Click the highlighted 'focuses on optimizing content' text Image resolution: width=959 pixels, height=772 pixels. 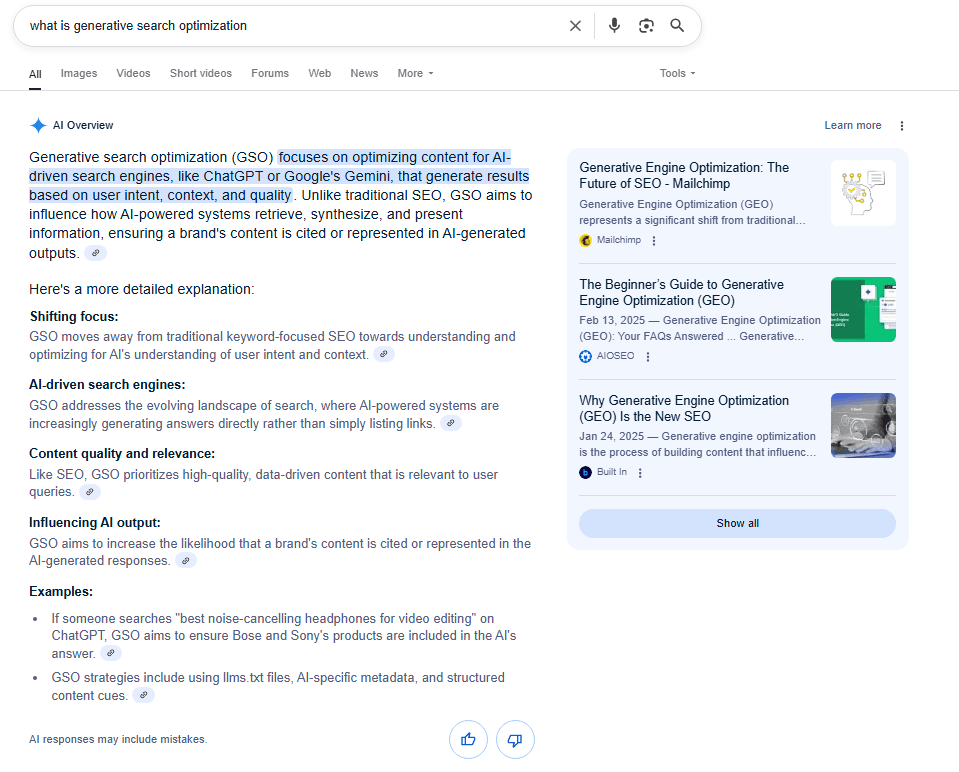279,176
